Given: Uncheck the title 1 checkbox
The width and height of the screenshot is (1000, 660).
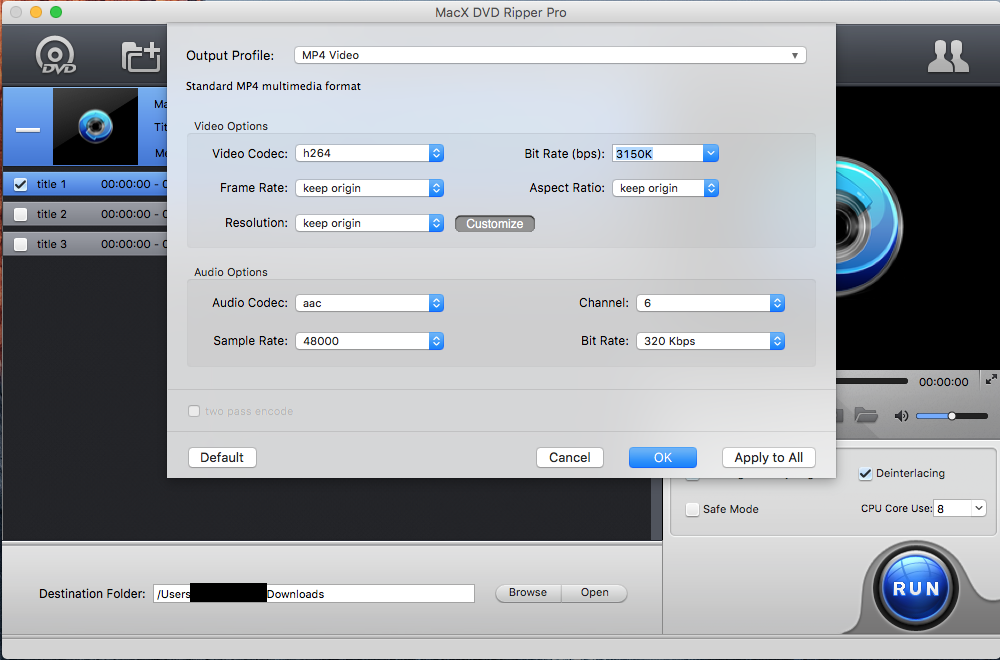Looking at the screenshot, I should [20, 184].
